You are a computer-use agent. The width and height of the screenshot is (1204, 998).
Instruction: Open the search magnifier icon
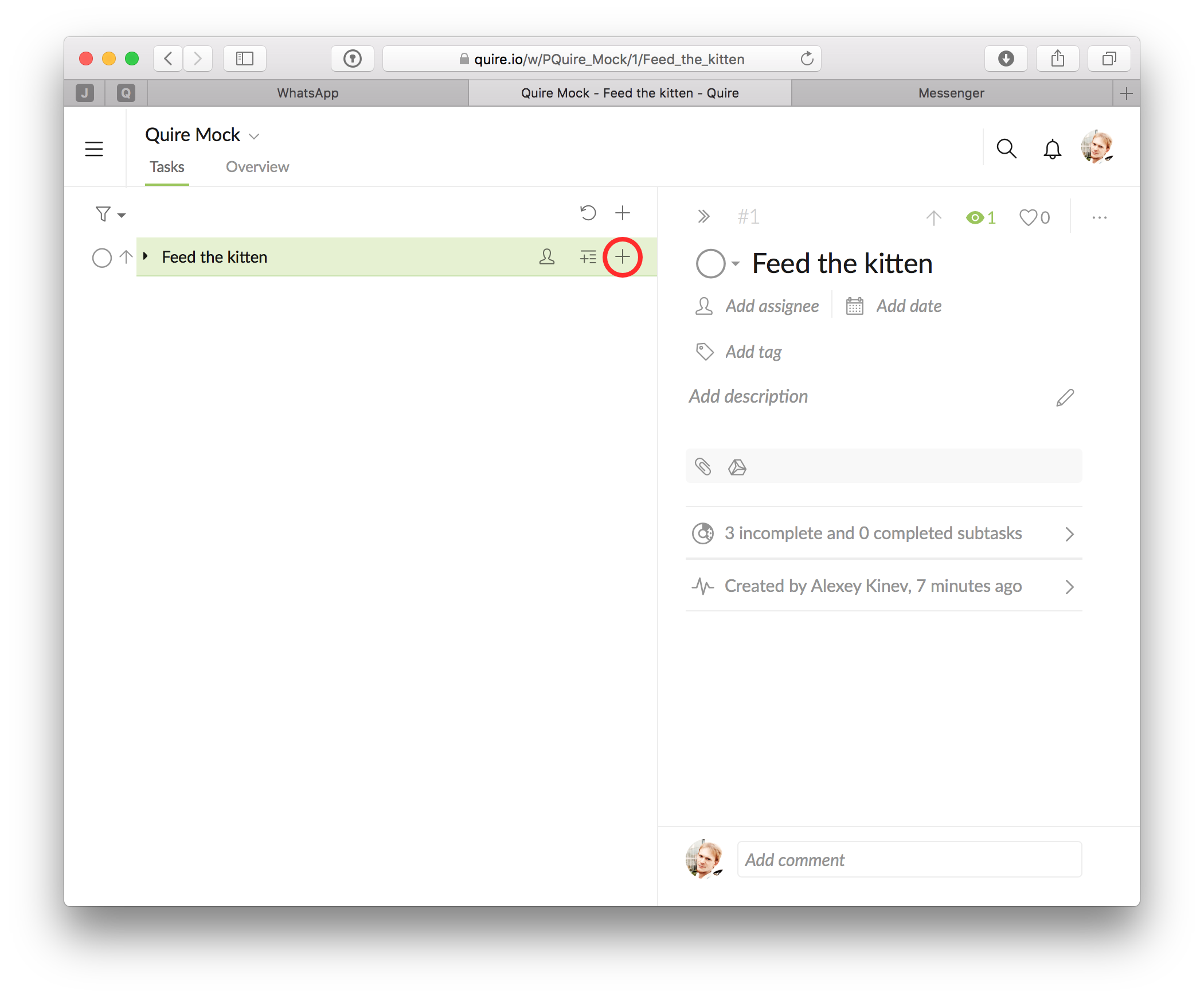pos(1006,149)
